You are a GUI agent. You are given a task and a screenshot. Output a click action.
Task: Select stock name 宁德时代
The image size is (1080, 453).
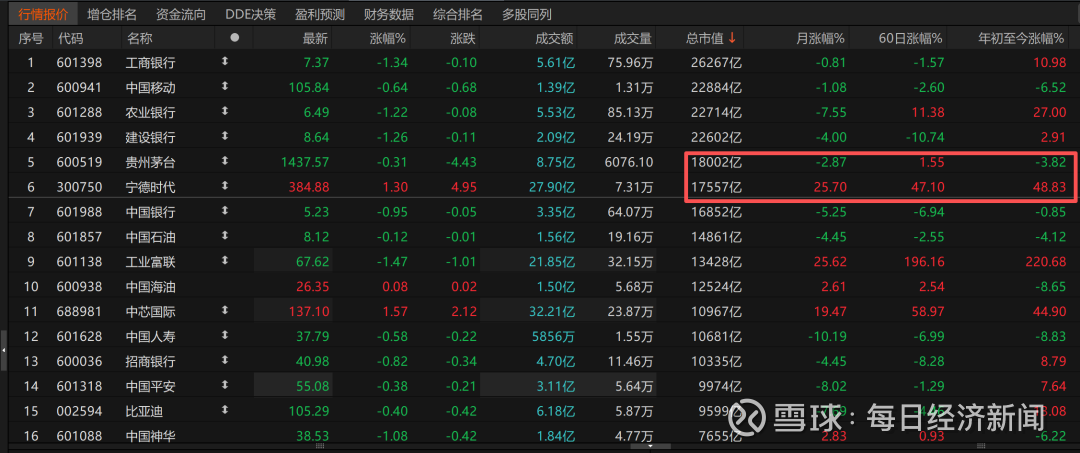coord(151,187)
